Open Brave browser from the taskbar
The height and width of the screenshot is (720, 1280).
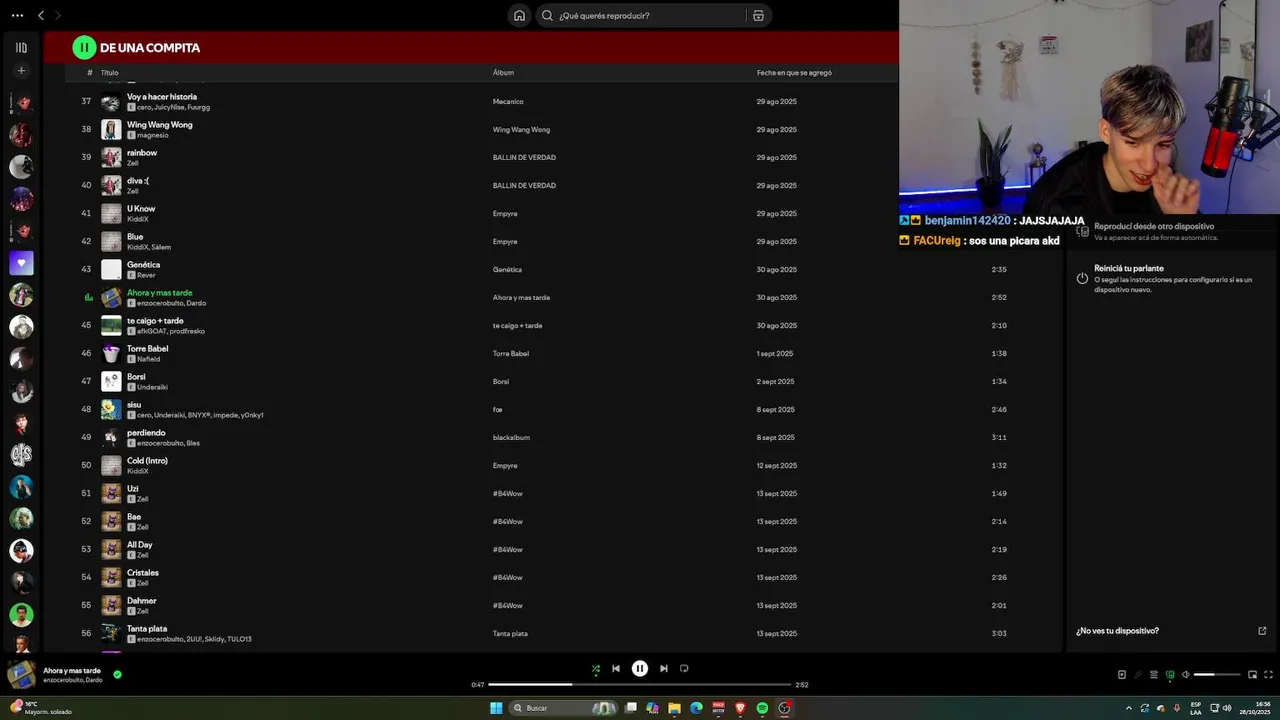(x=740, y=708)
